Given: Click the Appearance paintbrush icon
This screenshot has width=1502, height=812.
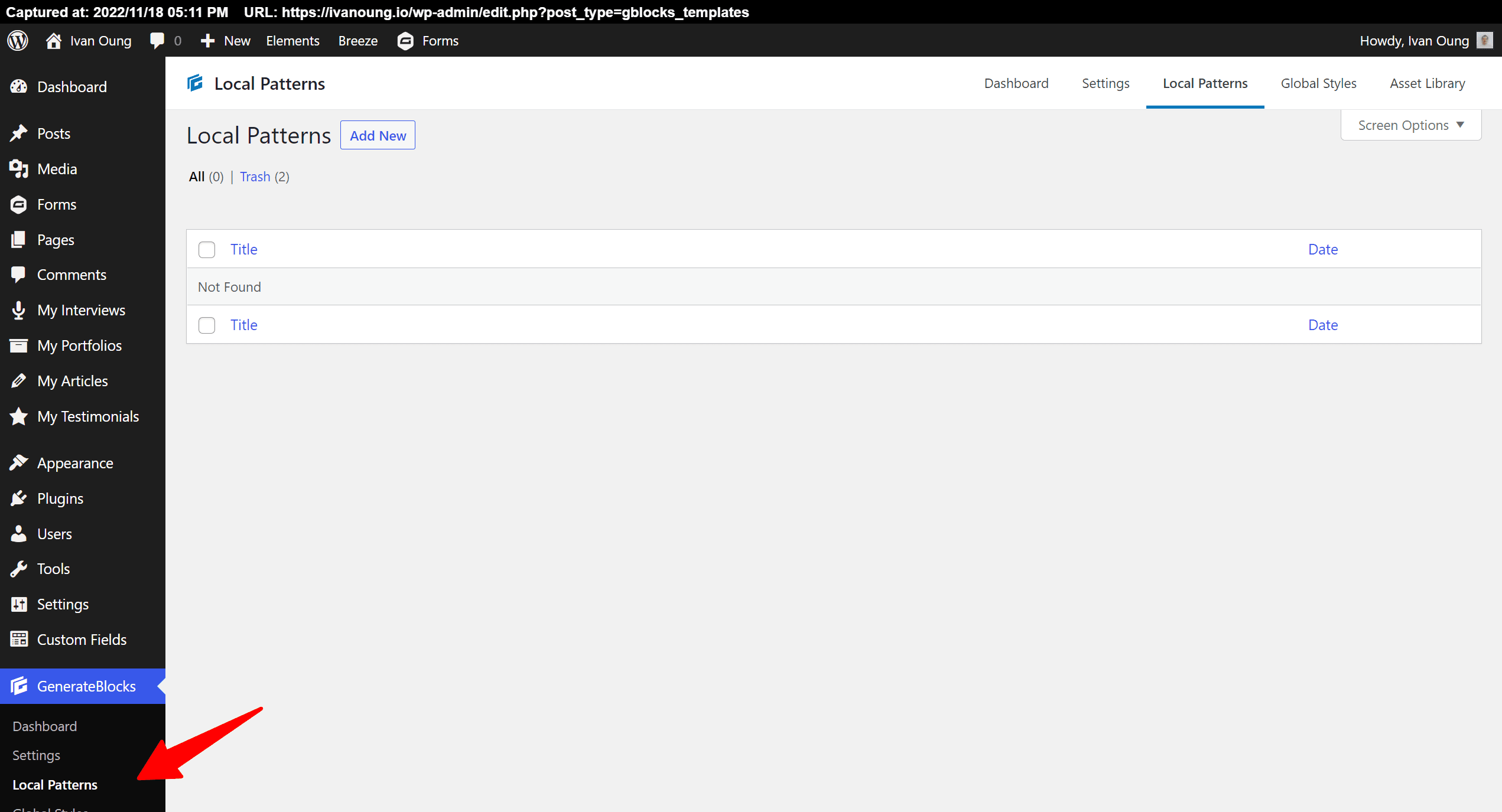Looking at the screenshot, I should coord(19,463).
